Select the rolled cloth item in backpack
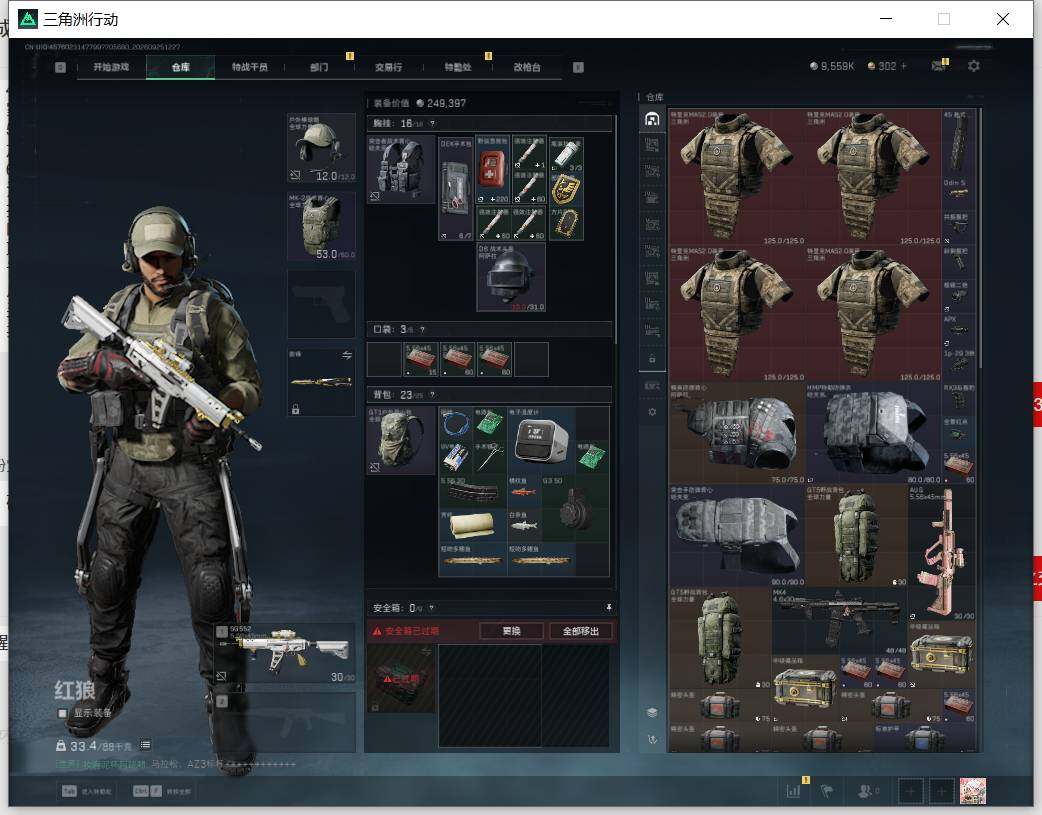This screenshot has width=1042, height=815. 472,526
